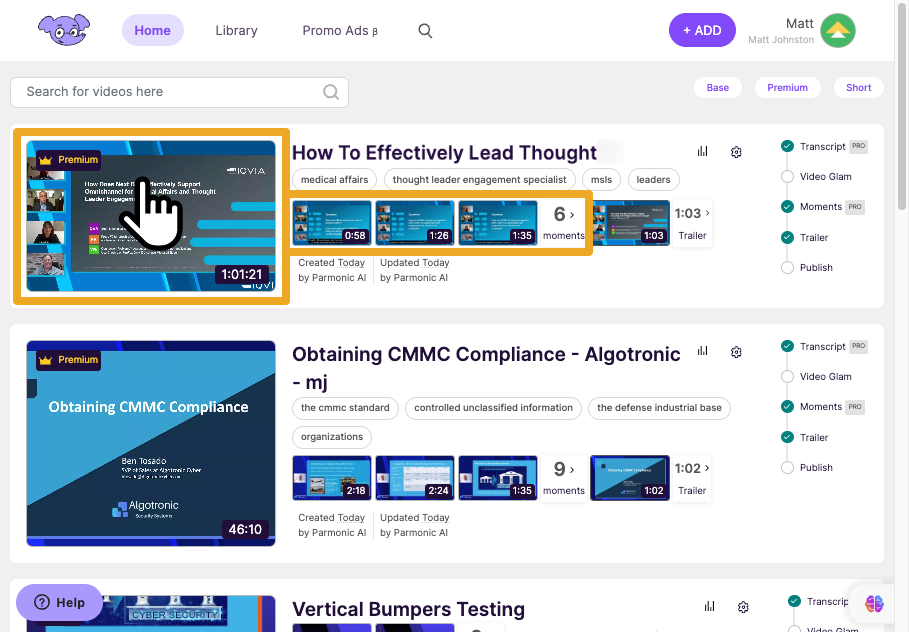Toggle Video Glam step for How To Effectively Lead Thought

(787, 177)
